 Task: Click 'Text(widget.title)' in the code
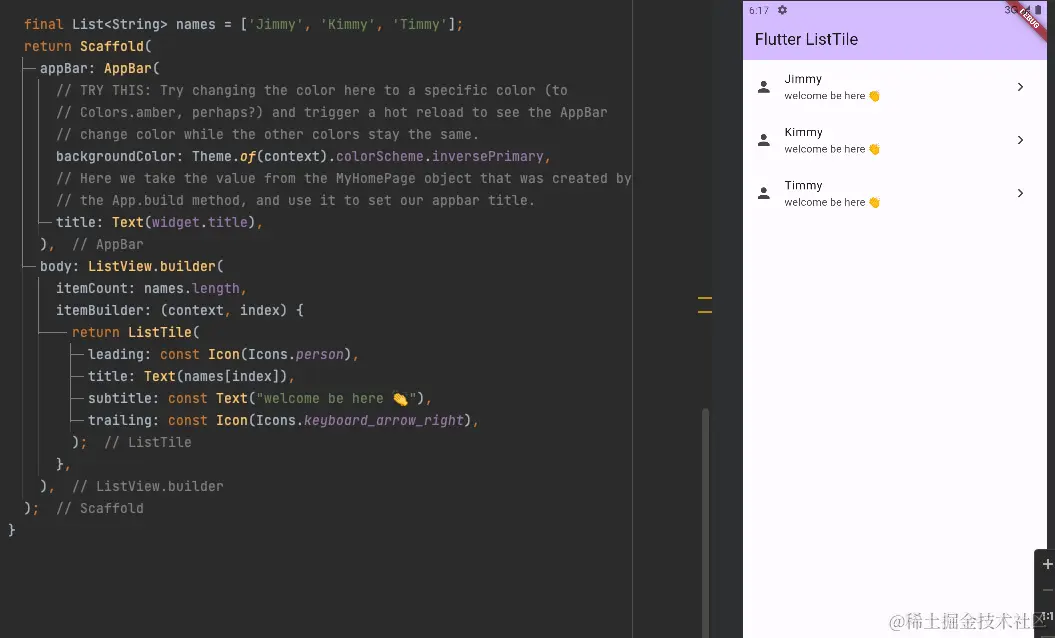183,222
